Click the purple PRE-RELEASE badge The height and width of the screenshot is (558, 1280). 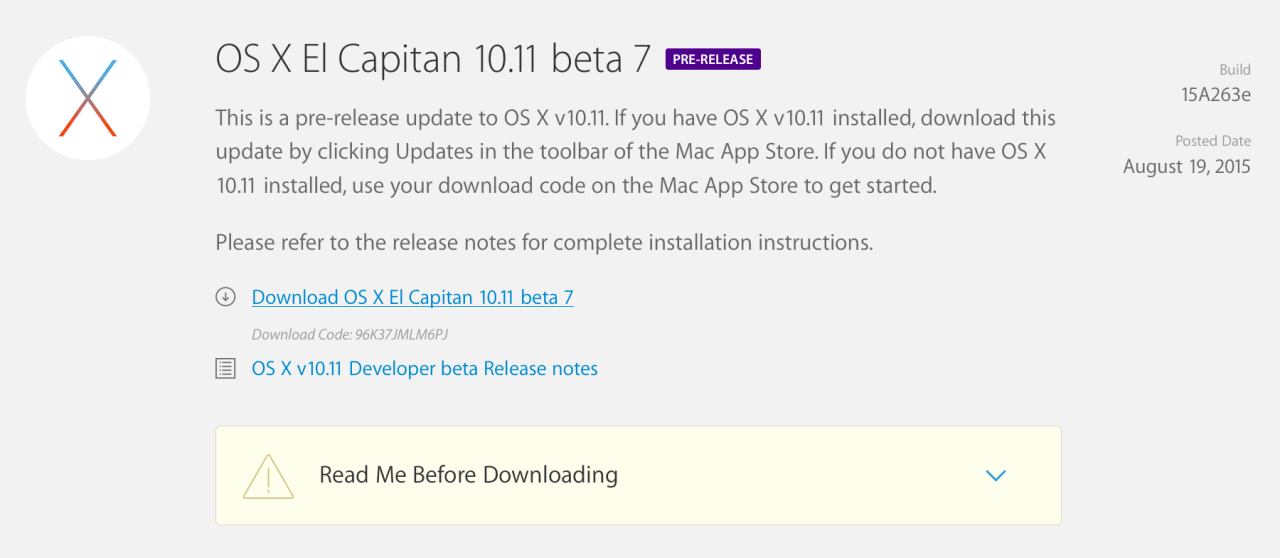tap(713, 60)
